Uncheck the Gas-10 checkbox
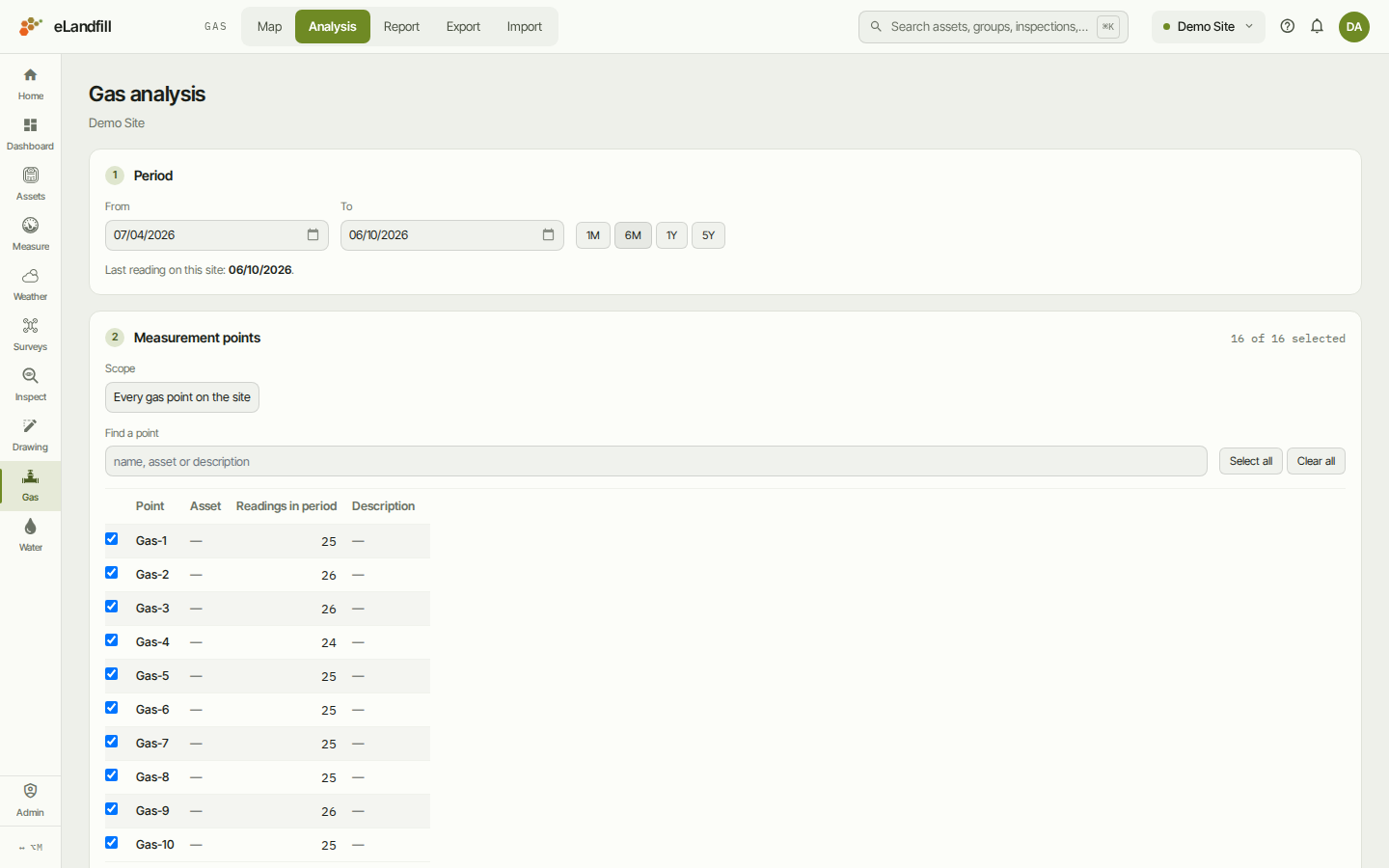This screenshot has height=868, width=1389. pos(112,843)
